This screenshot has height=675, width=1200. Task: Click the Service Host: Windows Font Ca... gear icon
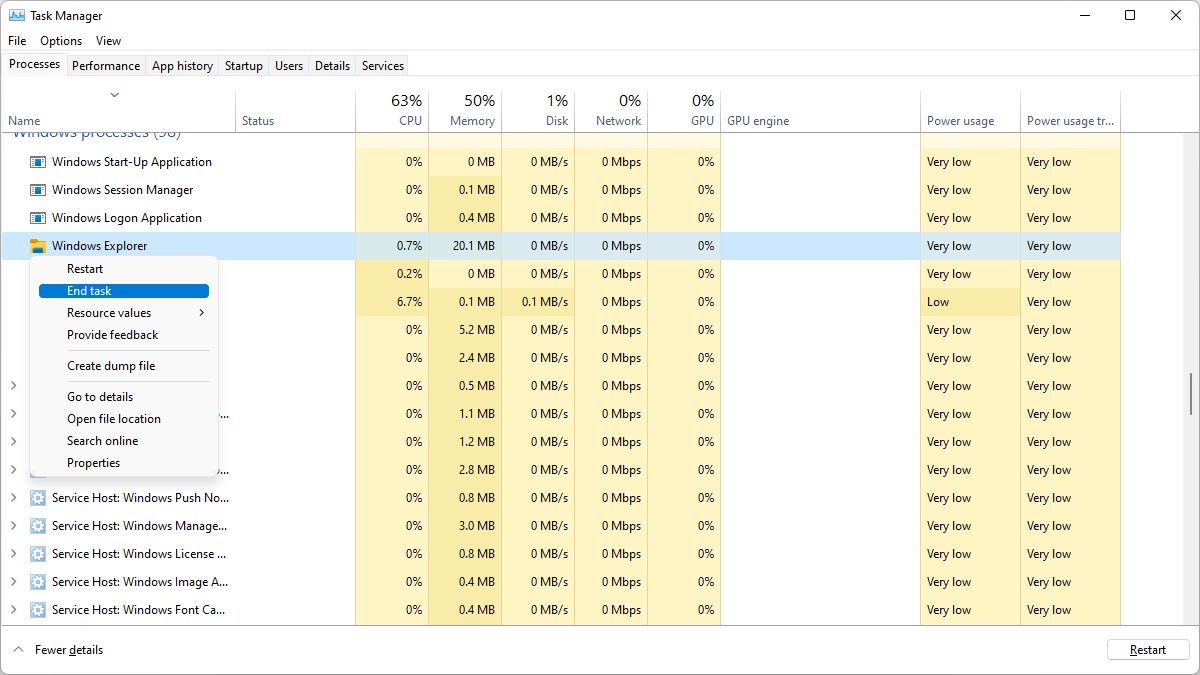(38, 610)
